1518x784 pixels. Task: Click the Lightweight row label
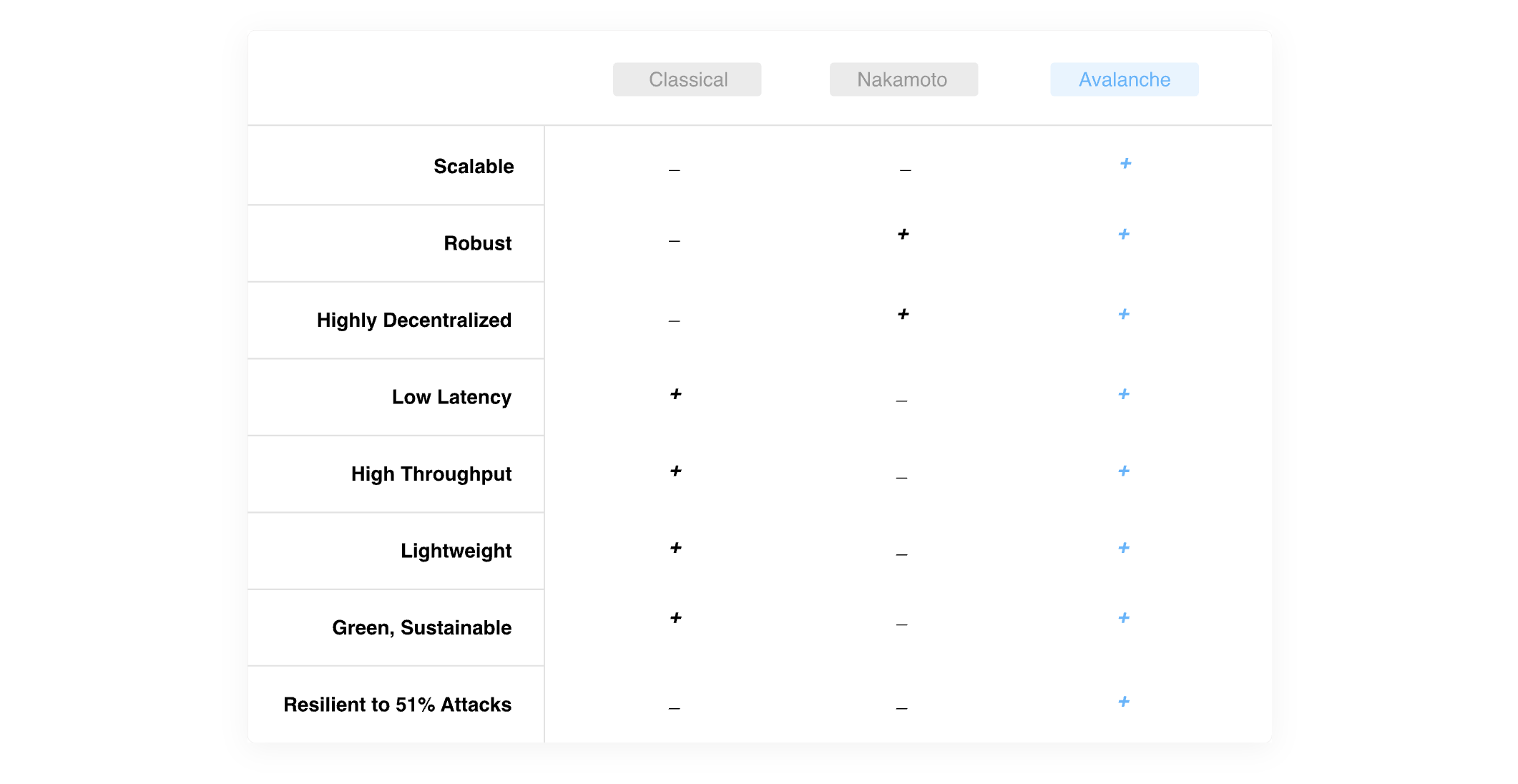456,551
